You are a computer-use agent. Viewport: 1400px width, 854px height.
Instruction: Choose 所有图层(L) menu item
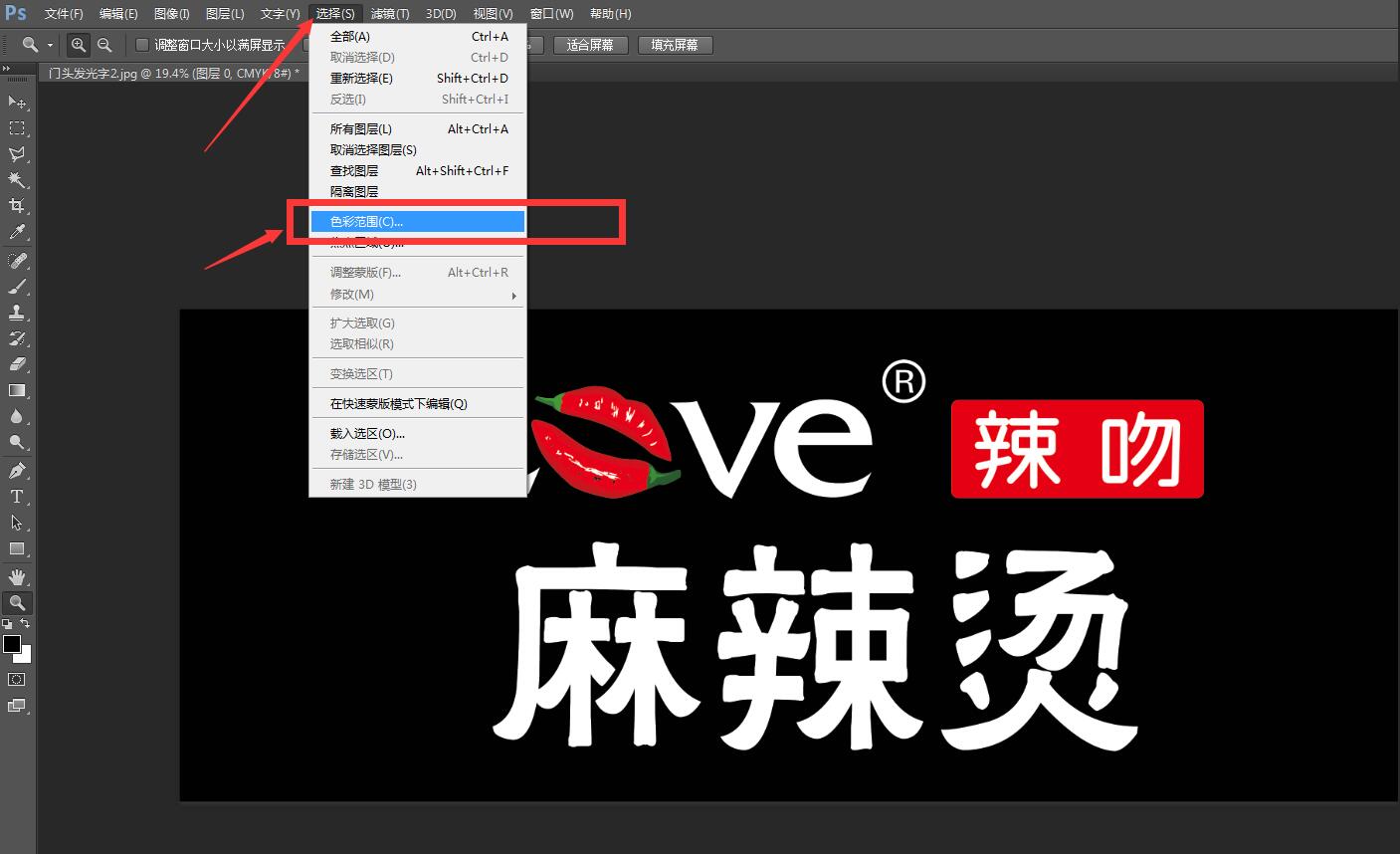(x=418, y=129)
